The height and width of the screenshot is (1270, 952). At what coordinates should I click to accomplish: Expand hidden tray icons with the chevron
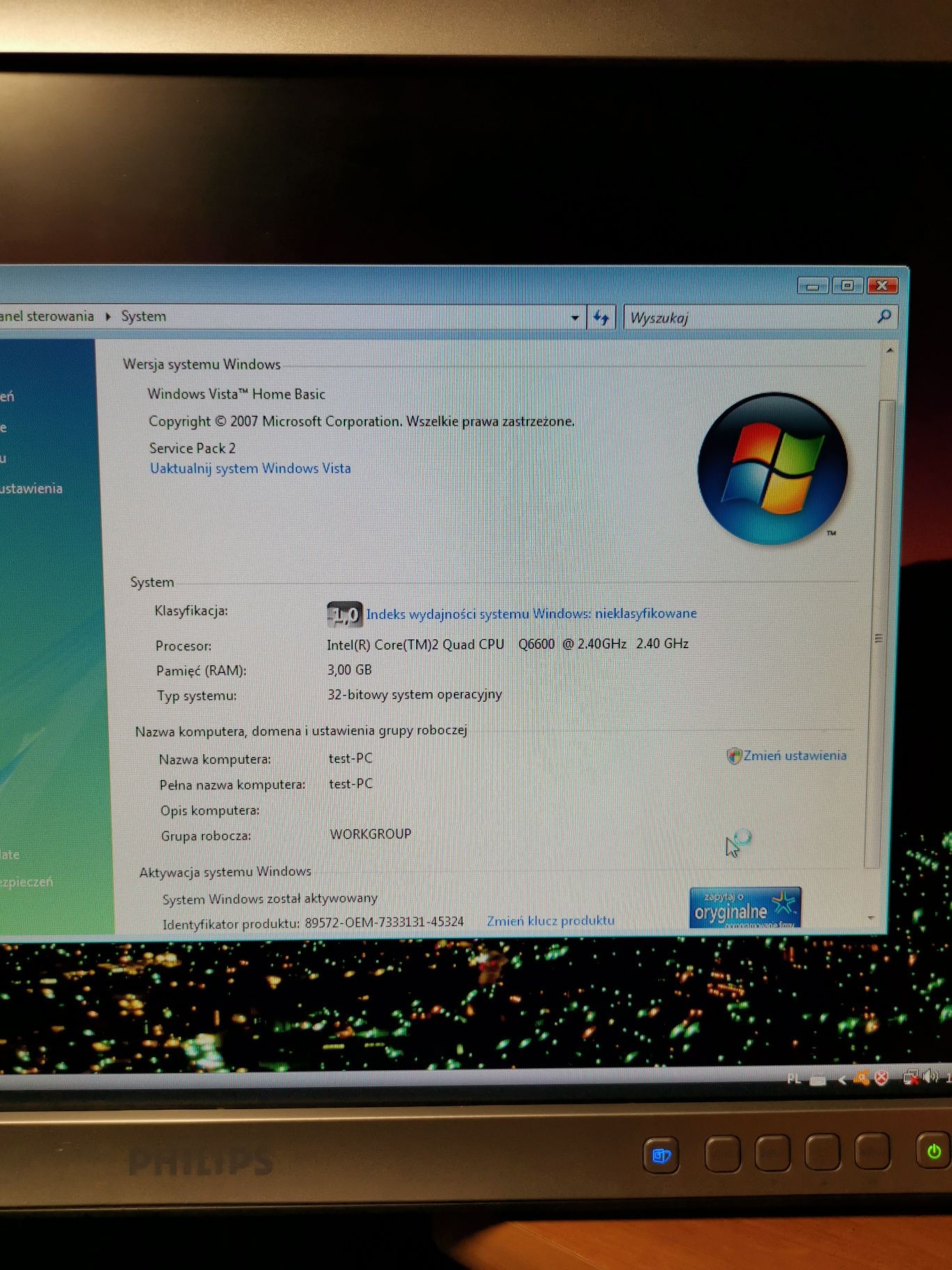coord(842,1080)
